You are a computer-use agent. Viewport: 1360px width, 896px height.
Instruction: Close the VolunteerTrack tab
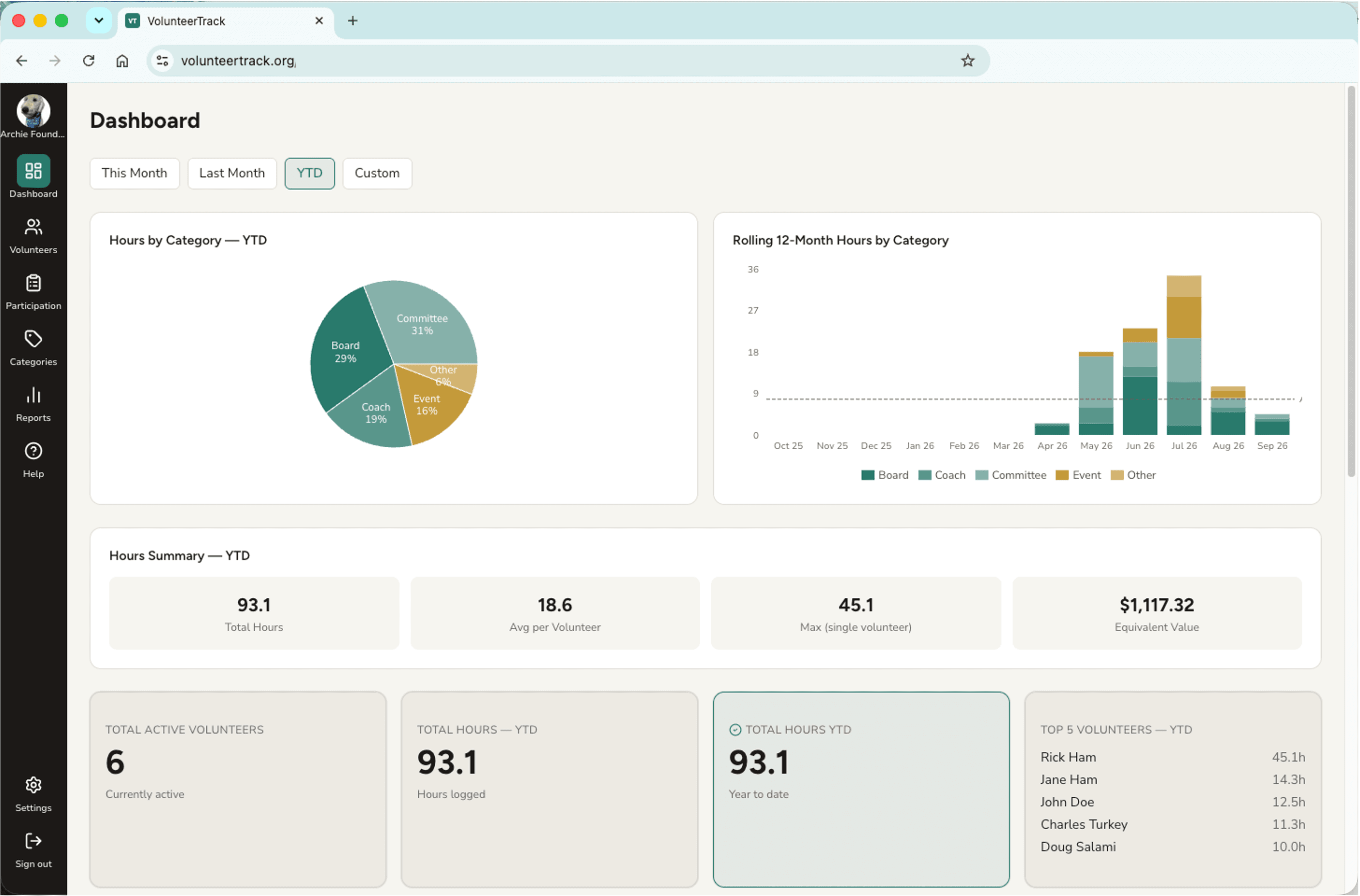click(319, 20)
